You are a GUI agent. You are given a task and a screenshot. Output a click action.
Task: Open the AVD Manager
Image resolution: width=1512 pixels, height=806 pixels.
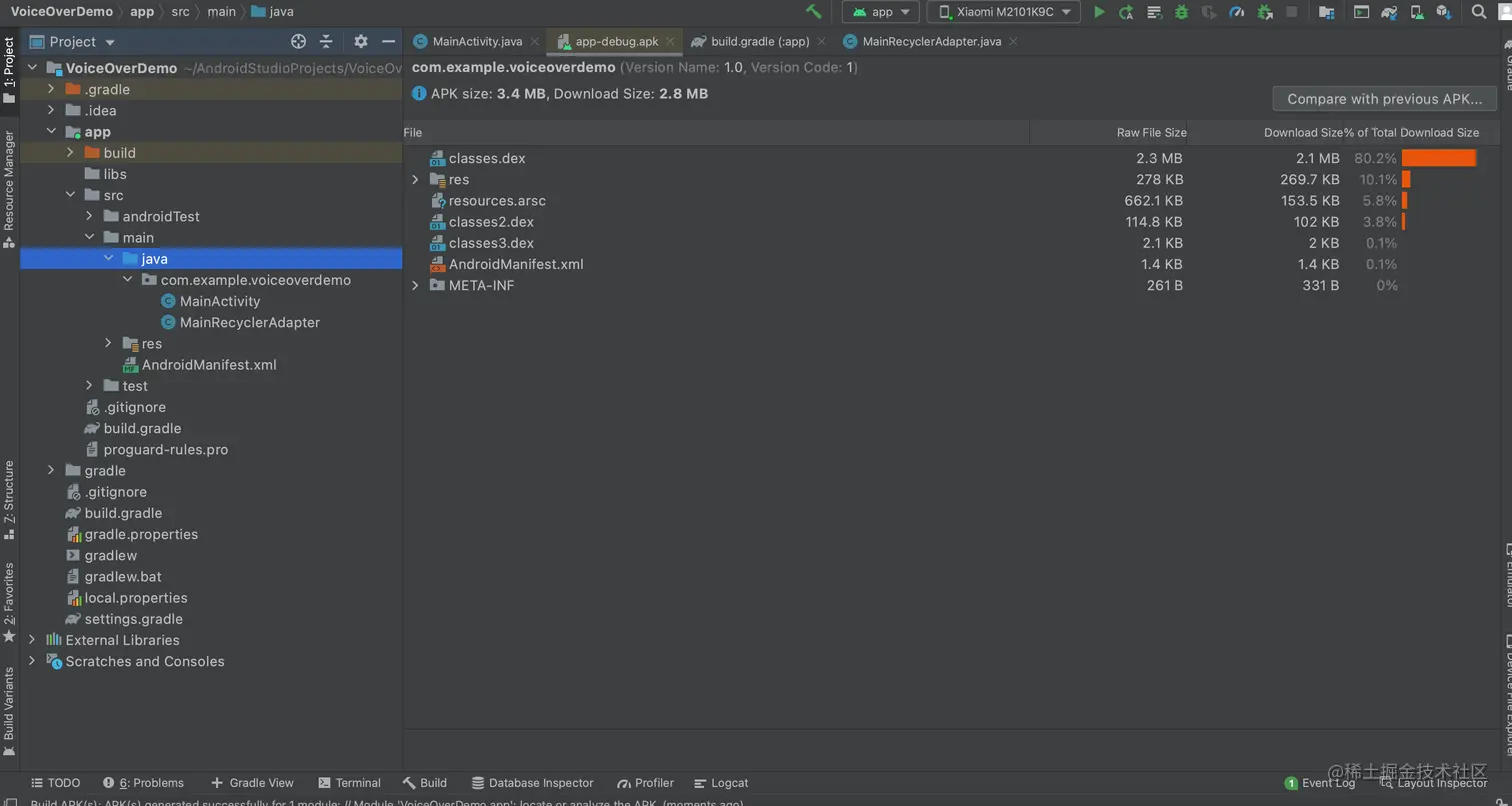[1416, 12]
